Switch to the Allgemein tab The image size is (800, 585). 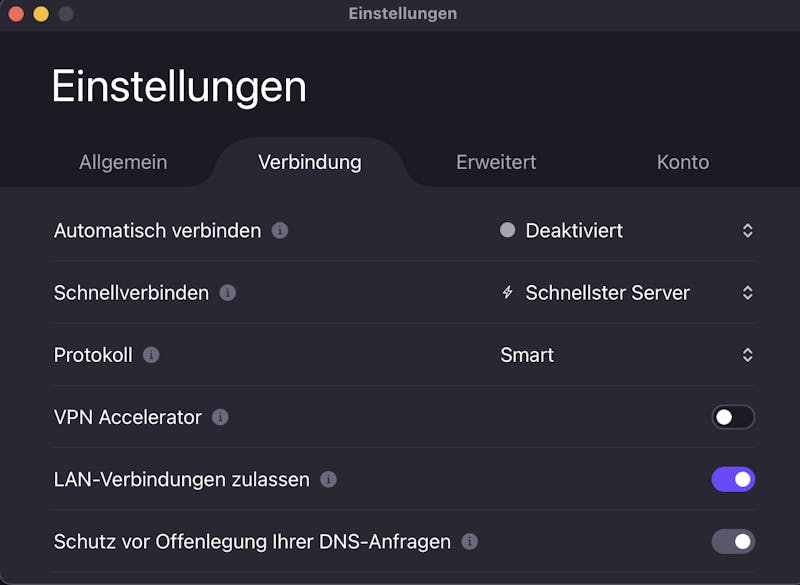click(123, 162)
